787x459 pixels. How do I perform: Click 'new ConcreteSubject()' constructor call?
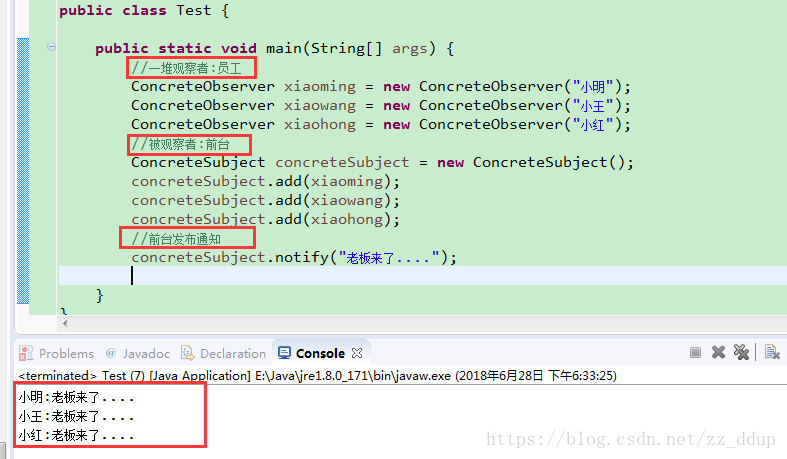click(x=531, y=163)
